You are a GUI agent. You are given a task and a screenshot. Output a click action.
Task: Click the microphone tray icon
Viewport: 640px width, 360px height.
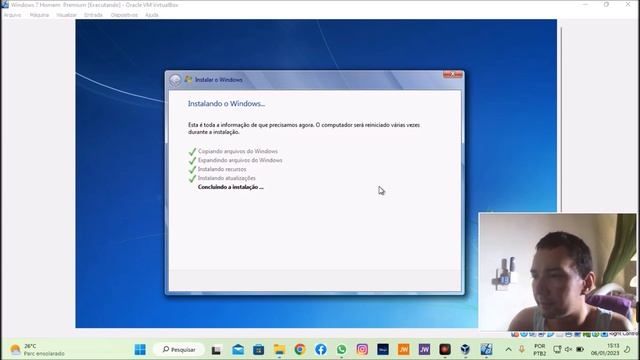(522, 349)
